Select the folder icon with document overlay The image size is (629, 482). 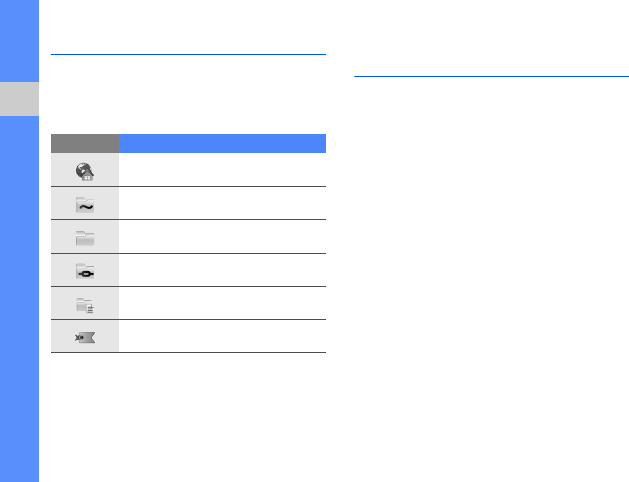point(85,305)
